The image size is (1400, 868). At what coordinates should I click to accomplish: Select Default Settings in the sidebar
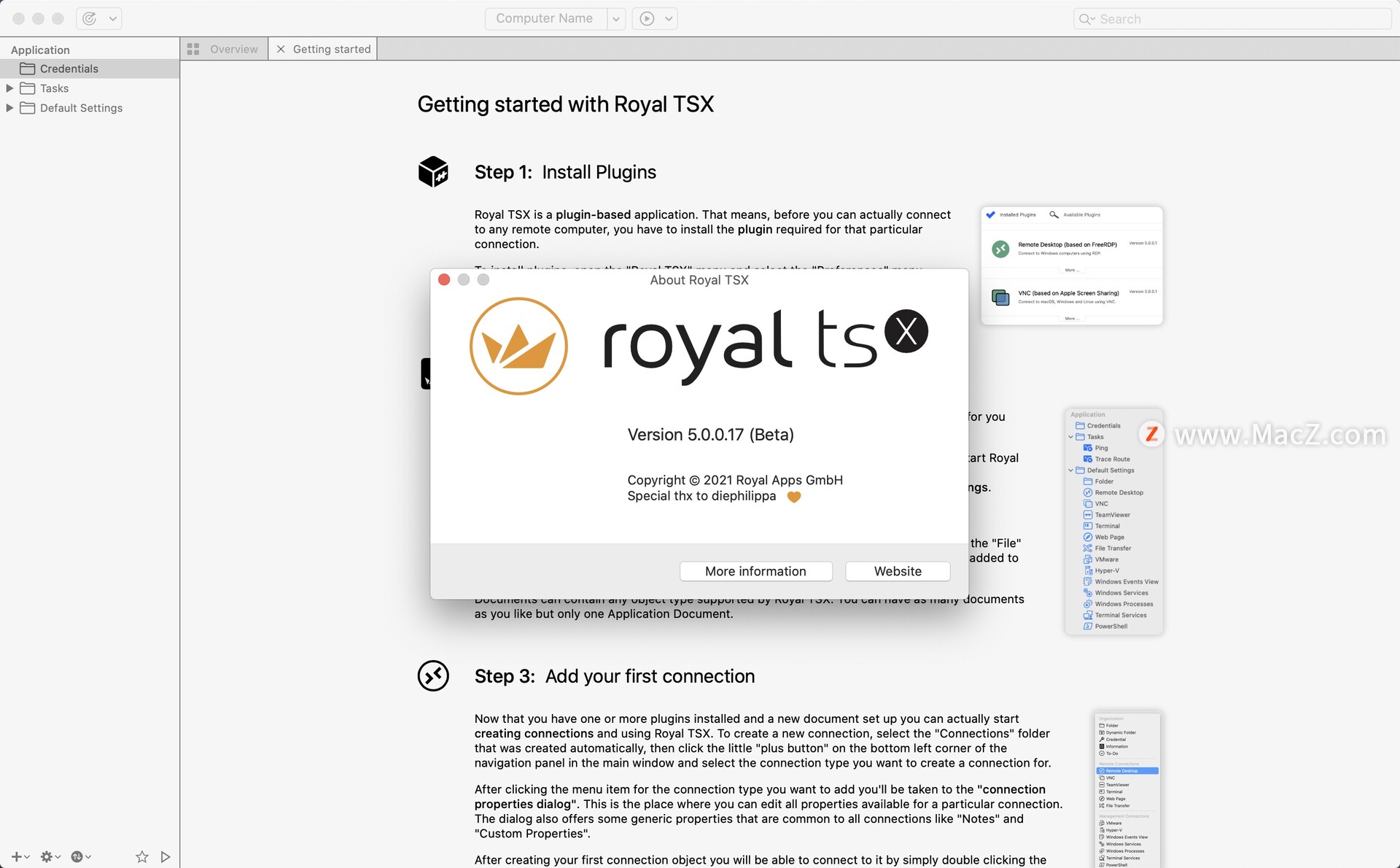tap(81, 108)
